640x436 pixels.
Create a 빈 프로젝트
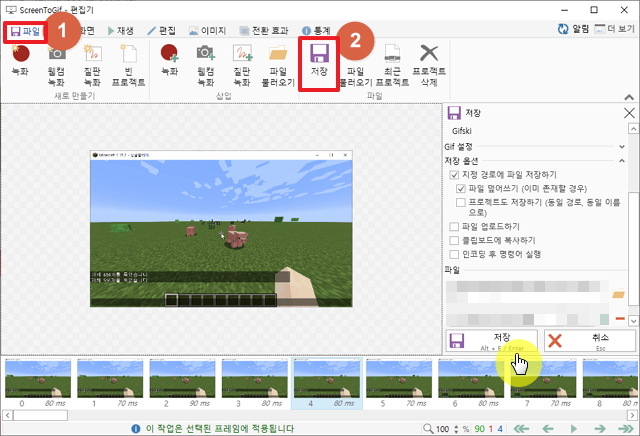pos(129,65)
